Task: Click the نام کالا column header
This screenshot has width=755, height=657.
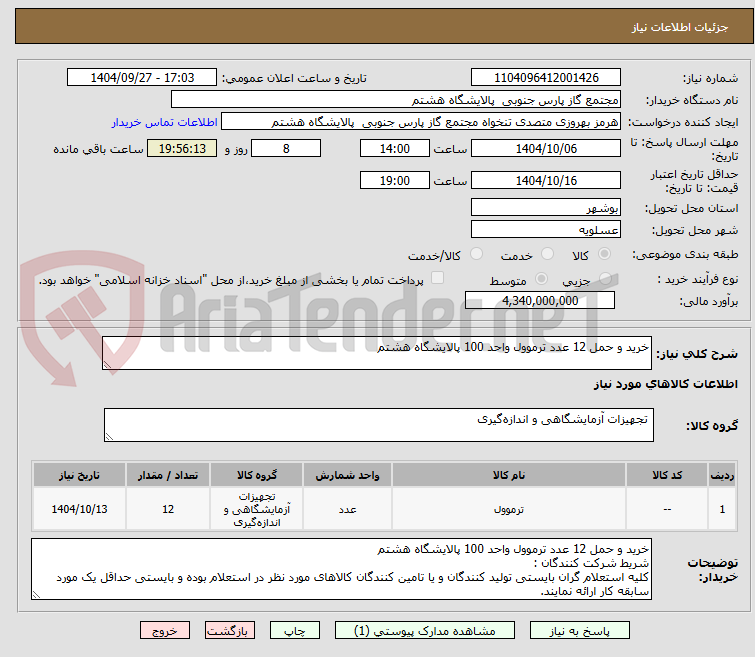Action: coord(508,475)
